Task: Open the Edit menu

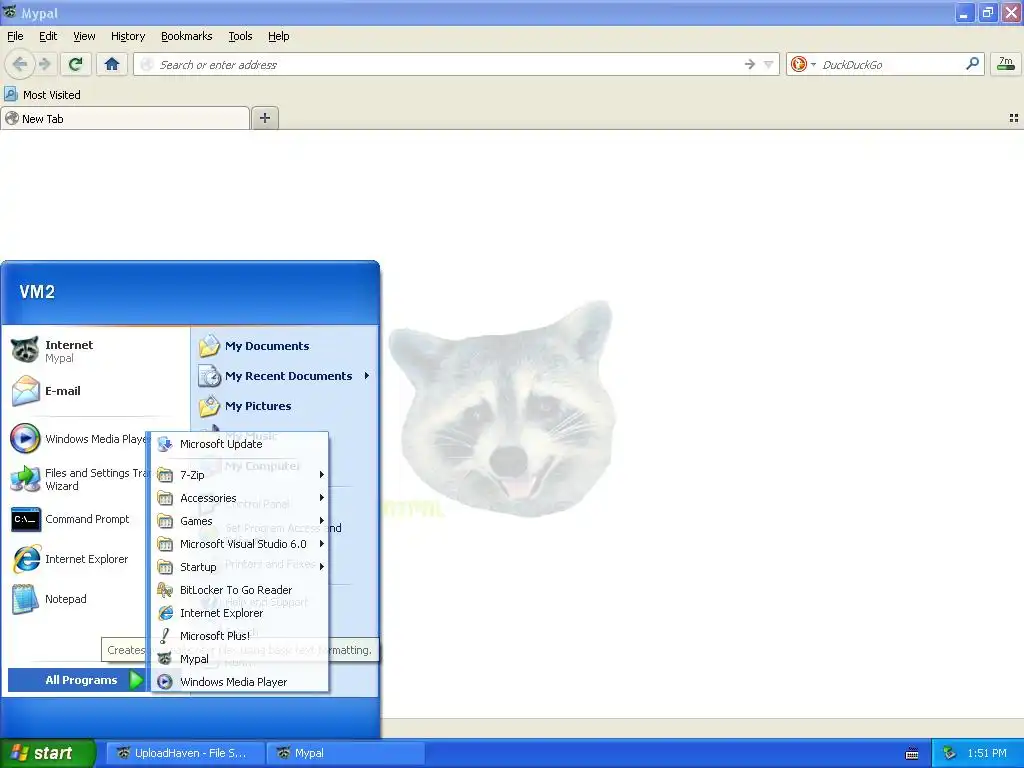Action: [48, 36]
